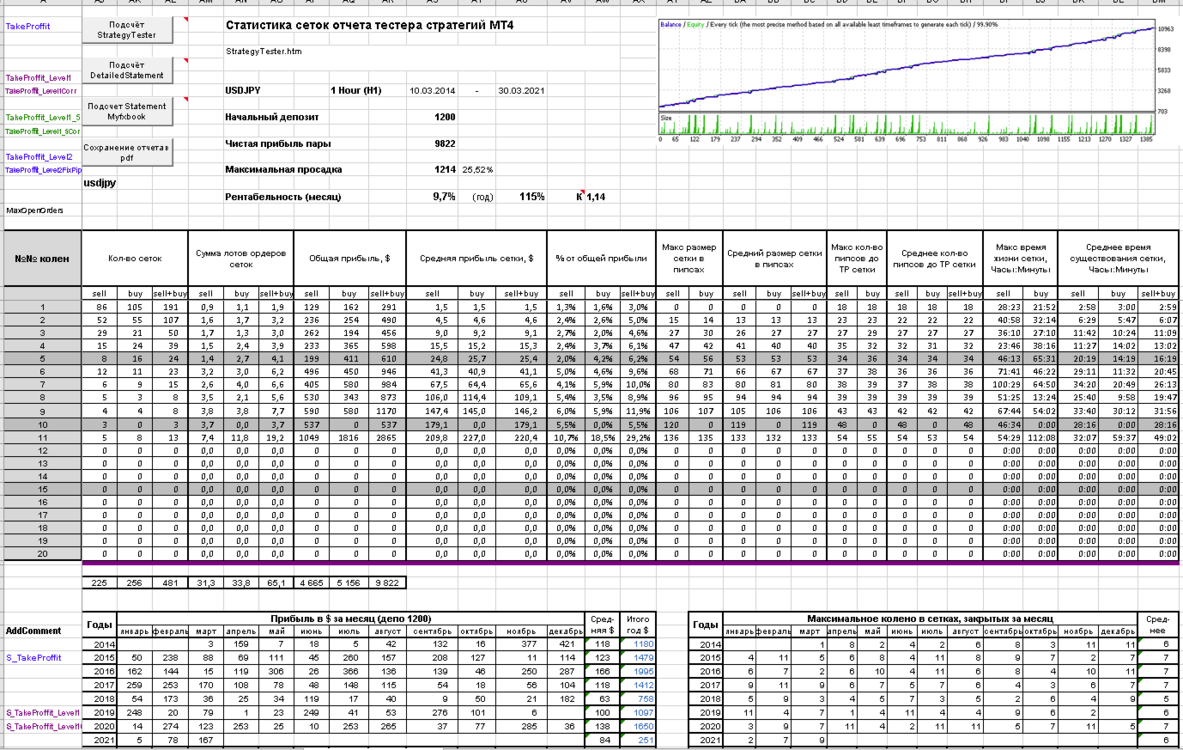Select the drawdown percent 25,52% cell
The image size is (1183, 750).
click(x=478, y=170)
